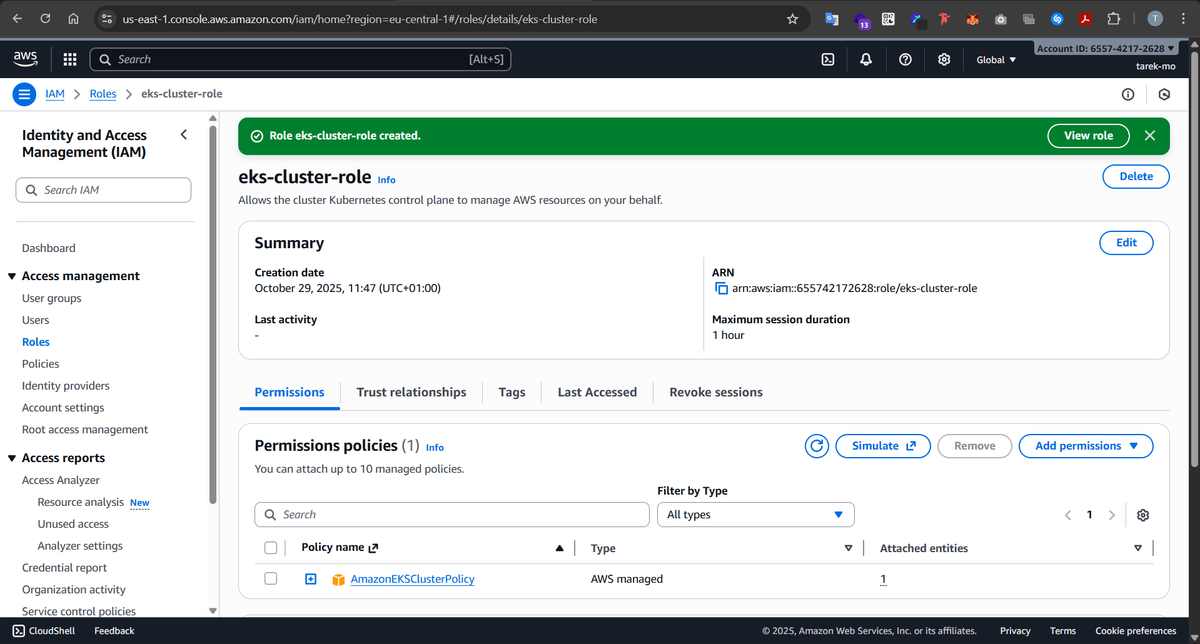View site information icon in the address bar

tap(106, 18)
